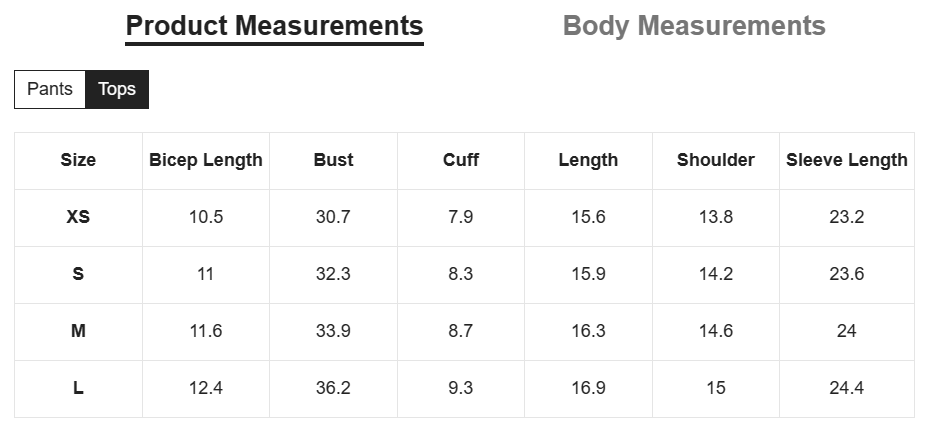
Task: Click the Cuff column header
Action: (461, 160)
